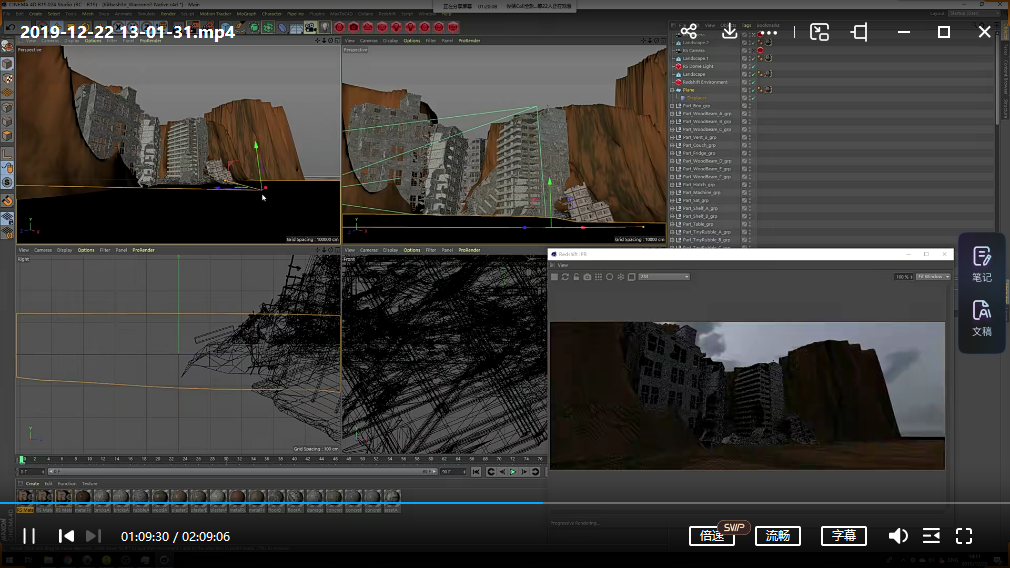Toggle the enable checkmark for Redshift Environment
Image resolution: width=1010 pixels, height=568 pixels.
click(752, 82)
